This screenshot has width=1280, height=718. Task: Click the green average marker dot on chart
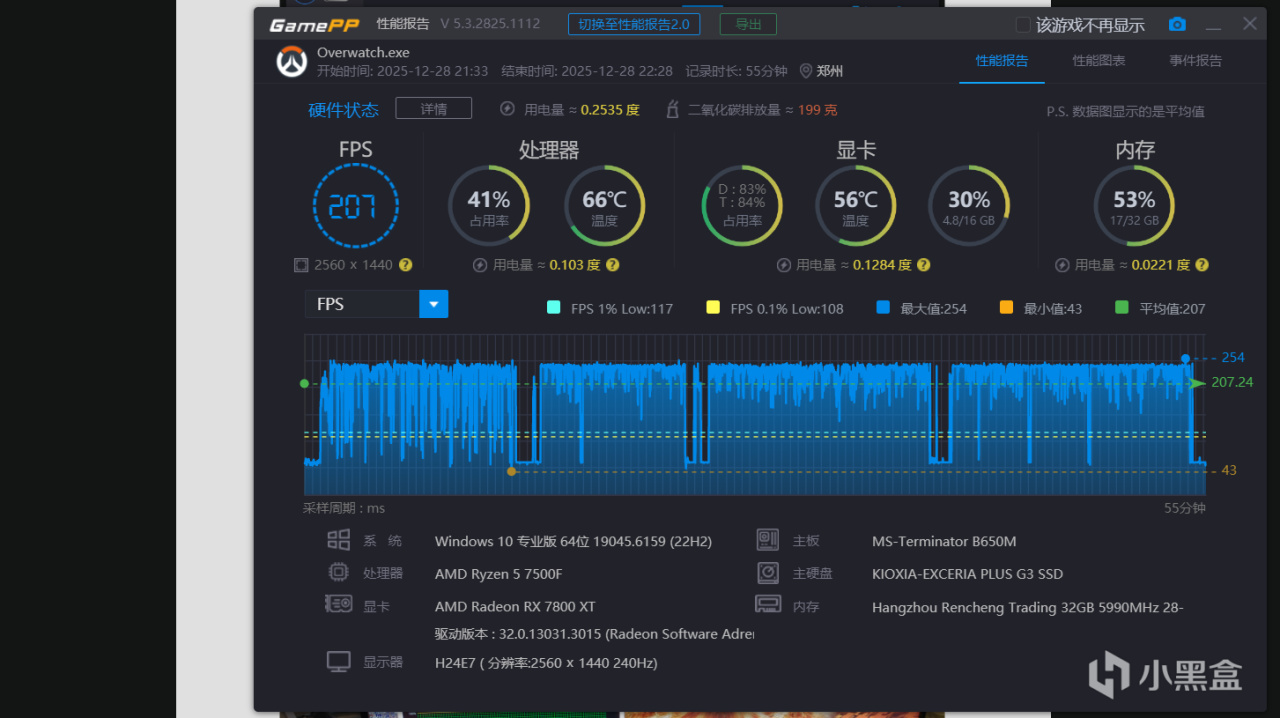click(304, 383)
